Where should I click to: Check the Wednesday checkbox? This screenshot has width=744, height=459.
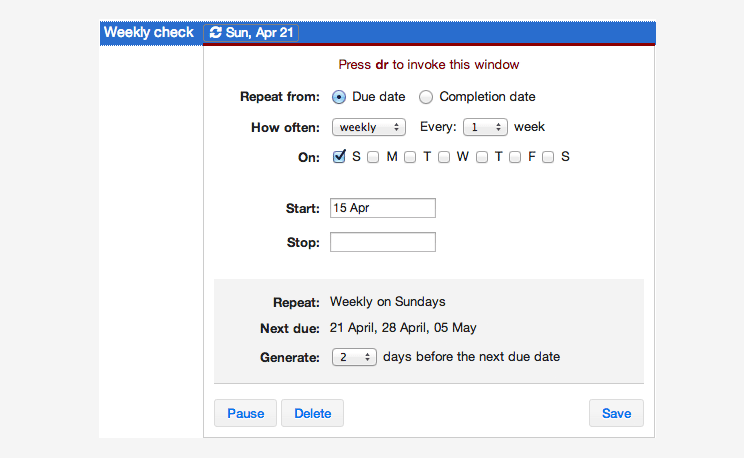tap(444, 157)
